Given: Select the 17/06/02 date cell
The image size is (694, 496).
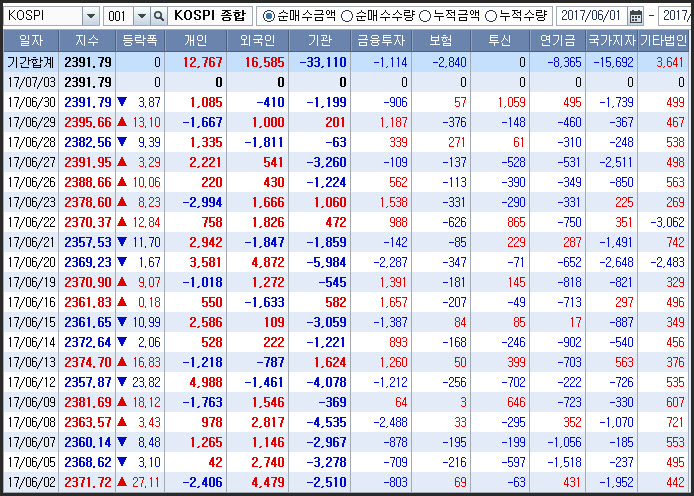Looking at the screenshot, I should (x=32, y=482).
